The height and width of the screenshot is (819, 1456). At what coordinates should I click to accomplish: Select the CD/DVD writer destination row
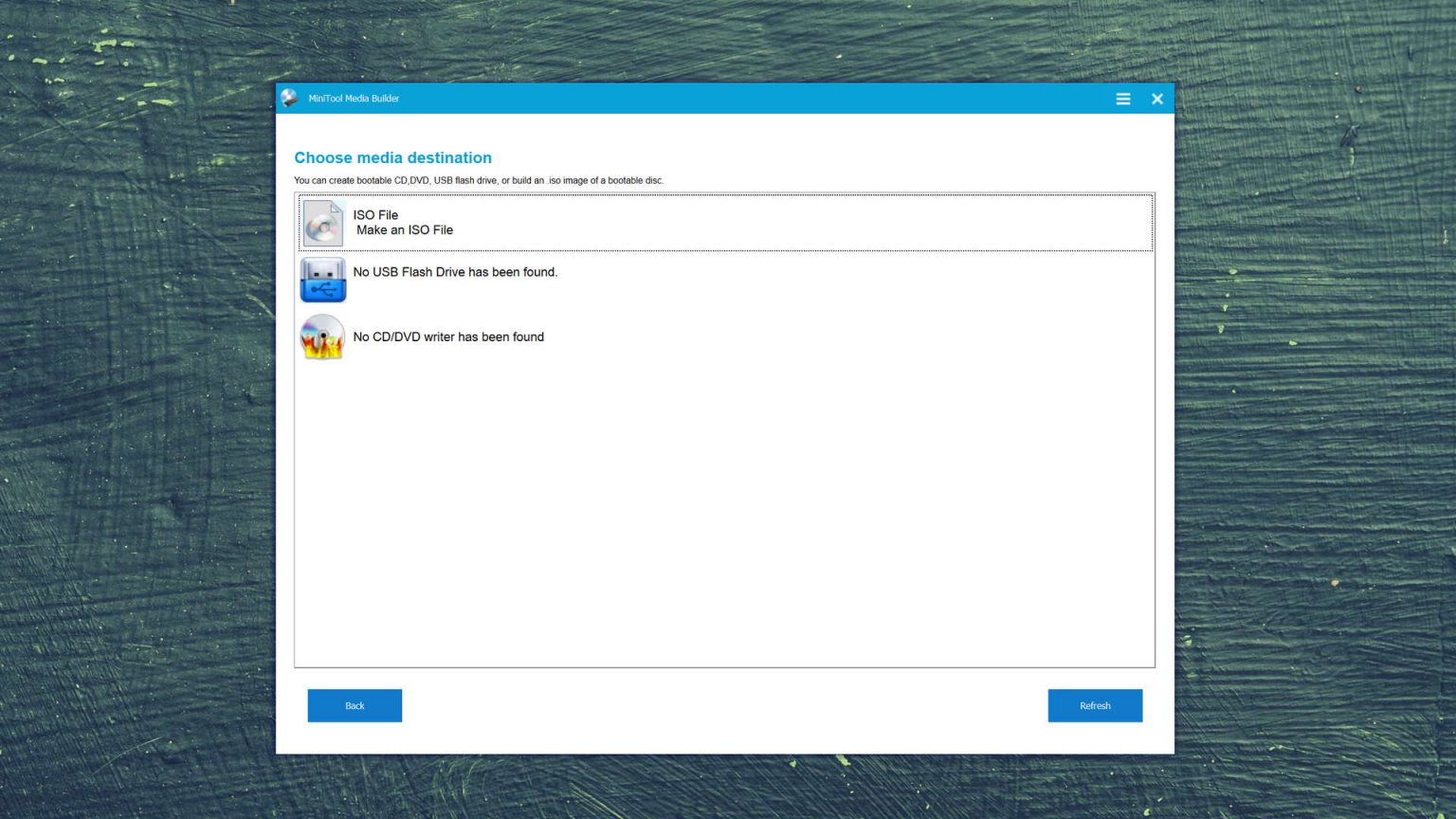click(x=664, y=337)
